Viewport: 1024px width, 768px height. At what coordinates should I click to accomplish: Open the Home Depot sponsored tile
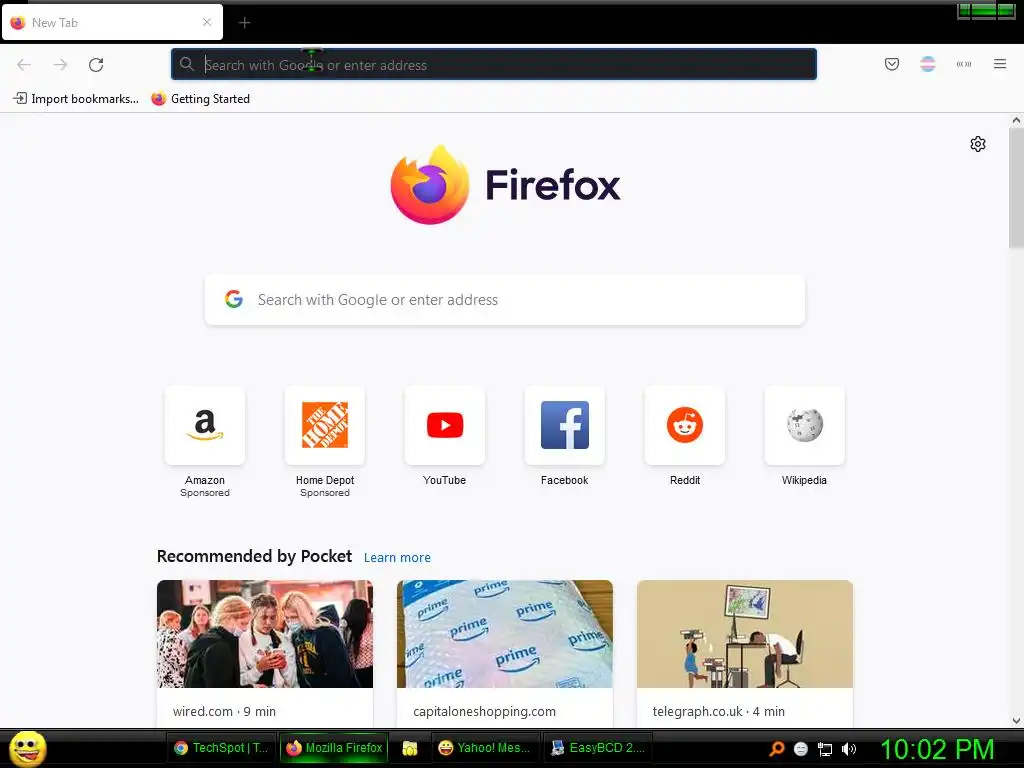(325, 425)
